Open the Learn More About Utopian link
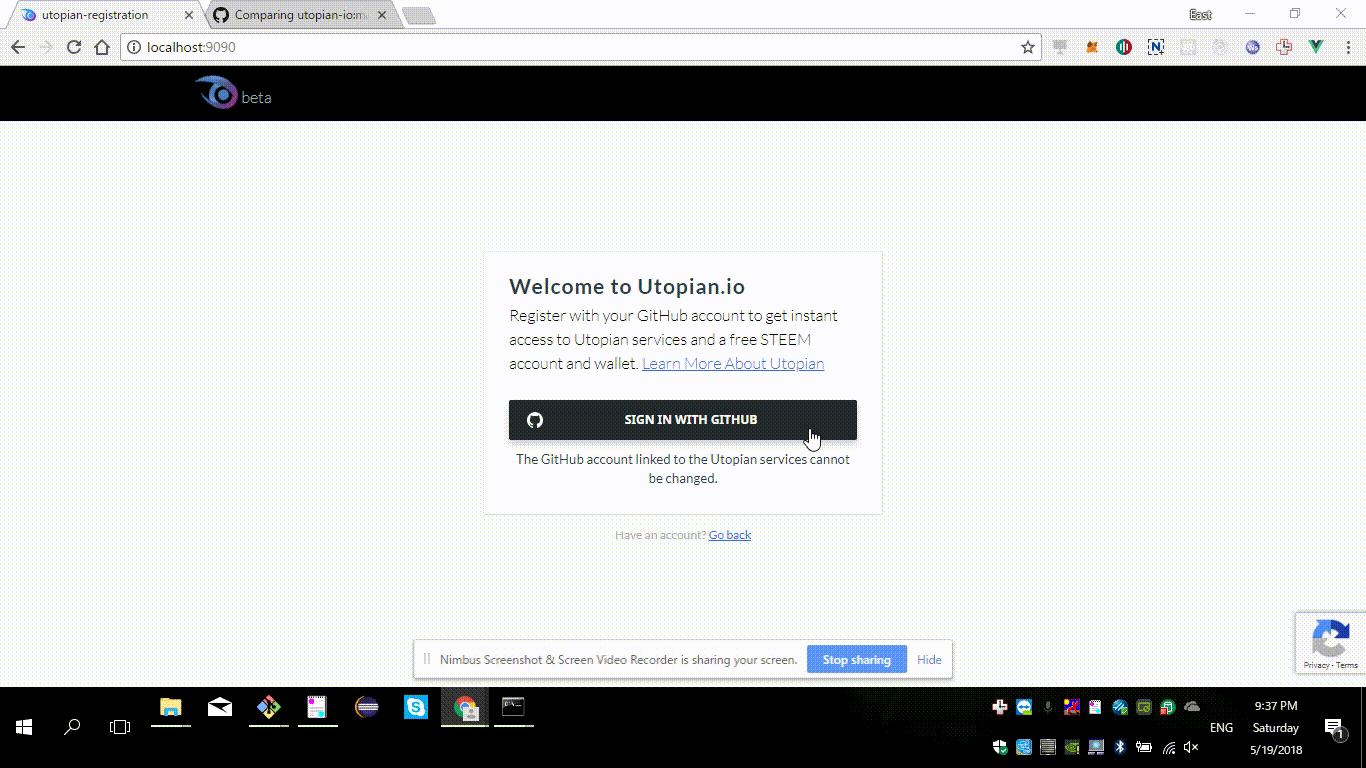 click(733, 364)
